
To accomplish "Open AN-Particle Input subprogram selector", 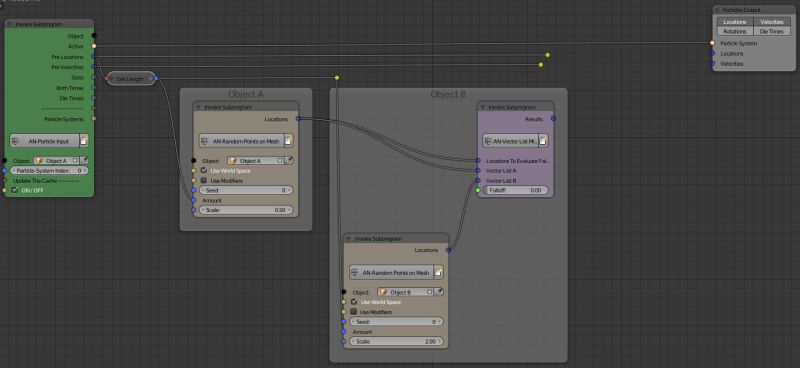I will pos(44,140).
